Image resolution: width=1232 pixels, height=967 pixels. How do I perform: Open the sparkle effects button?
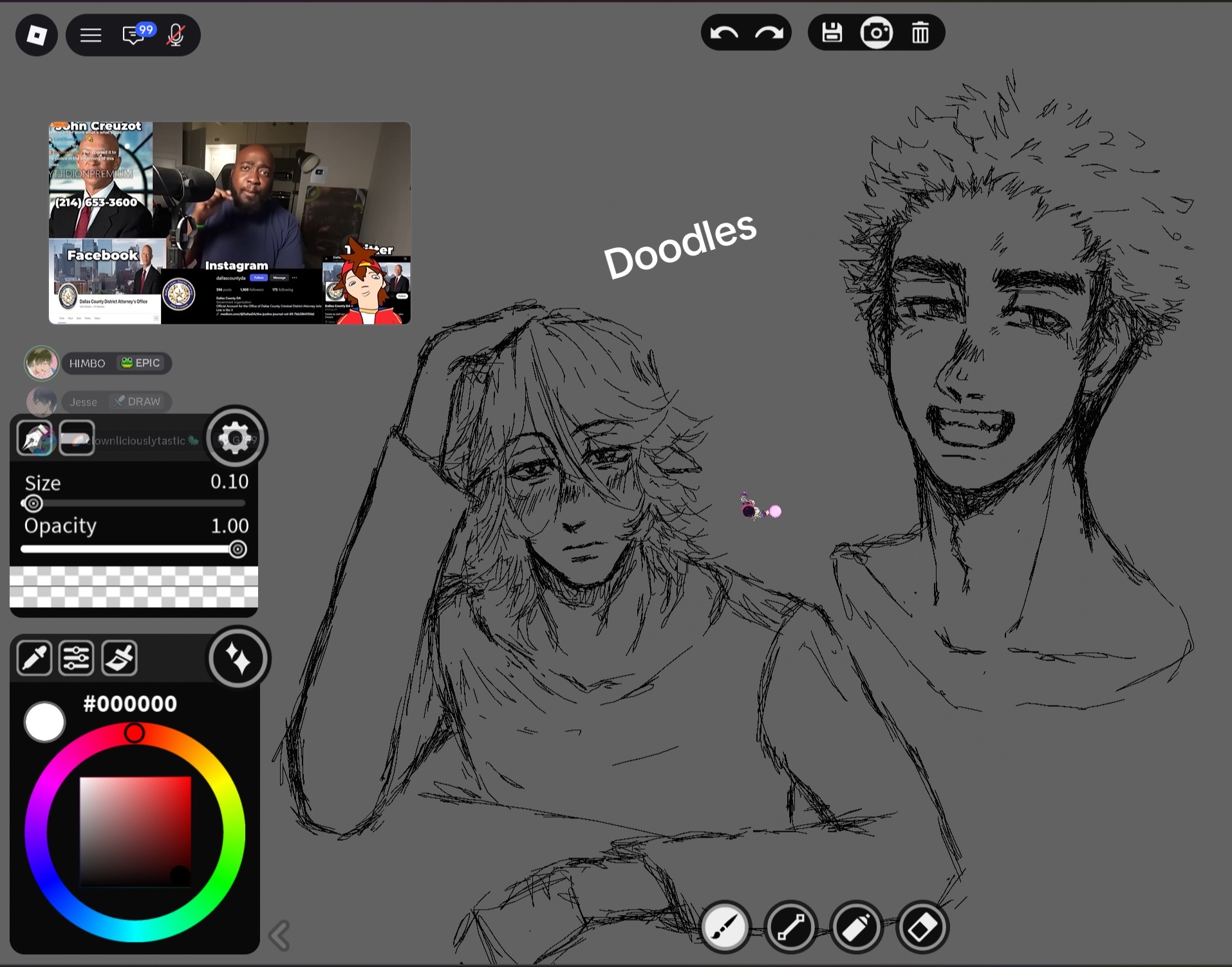pos(239,659)
